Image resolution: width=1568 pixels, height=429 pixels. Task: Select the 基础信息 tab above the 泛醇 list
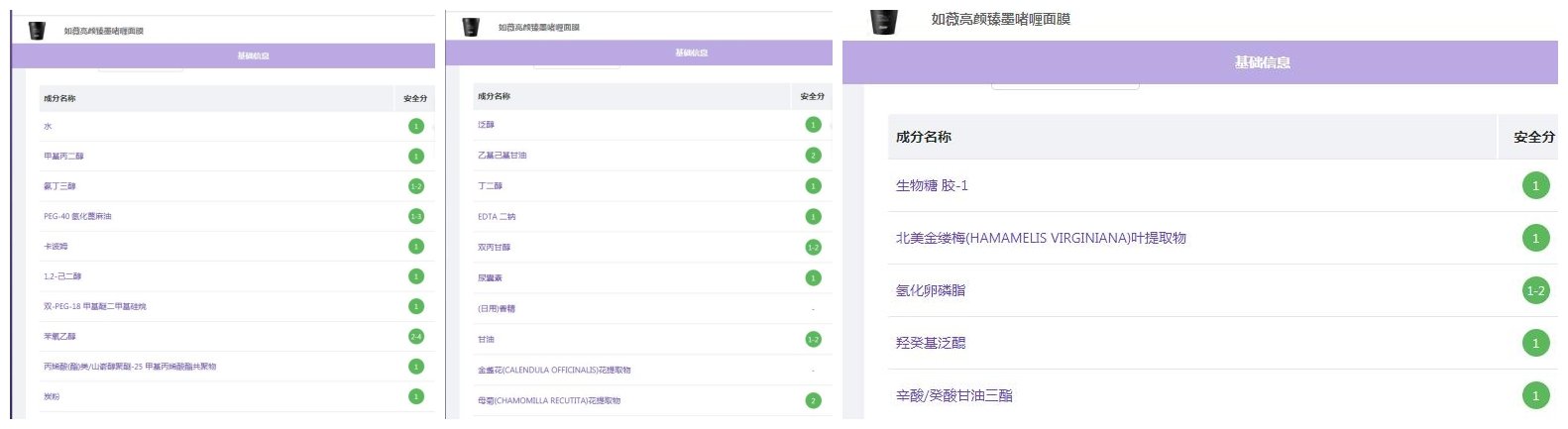691,54
